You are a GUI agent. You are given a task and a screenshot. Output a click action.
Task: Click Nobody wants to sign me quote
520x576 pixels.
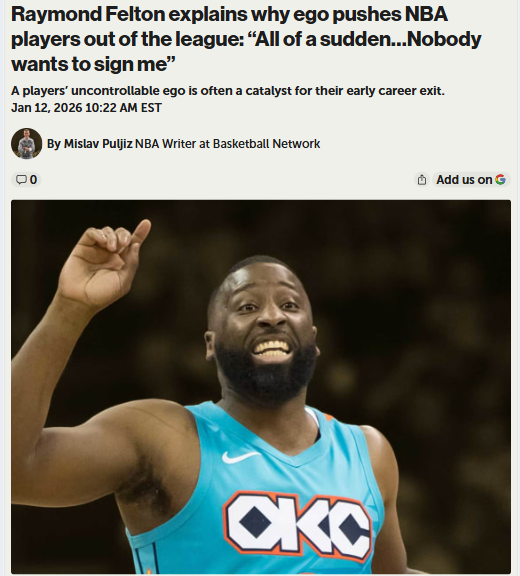pyautogui.click(x=246, y=51)
